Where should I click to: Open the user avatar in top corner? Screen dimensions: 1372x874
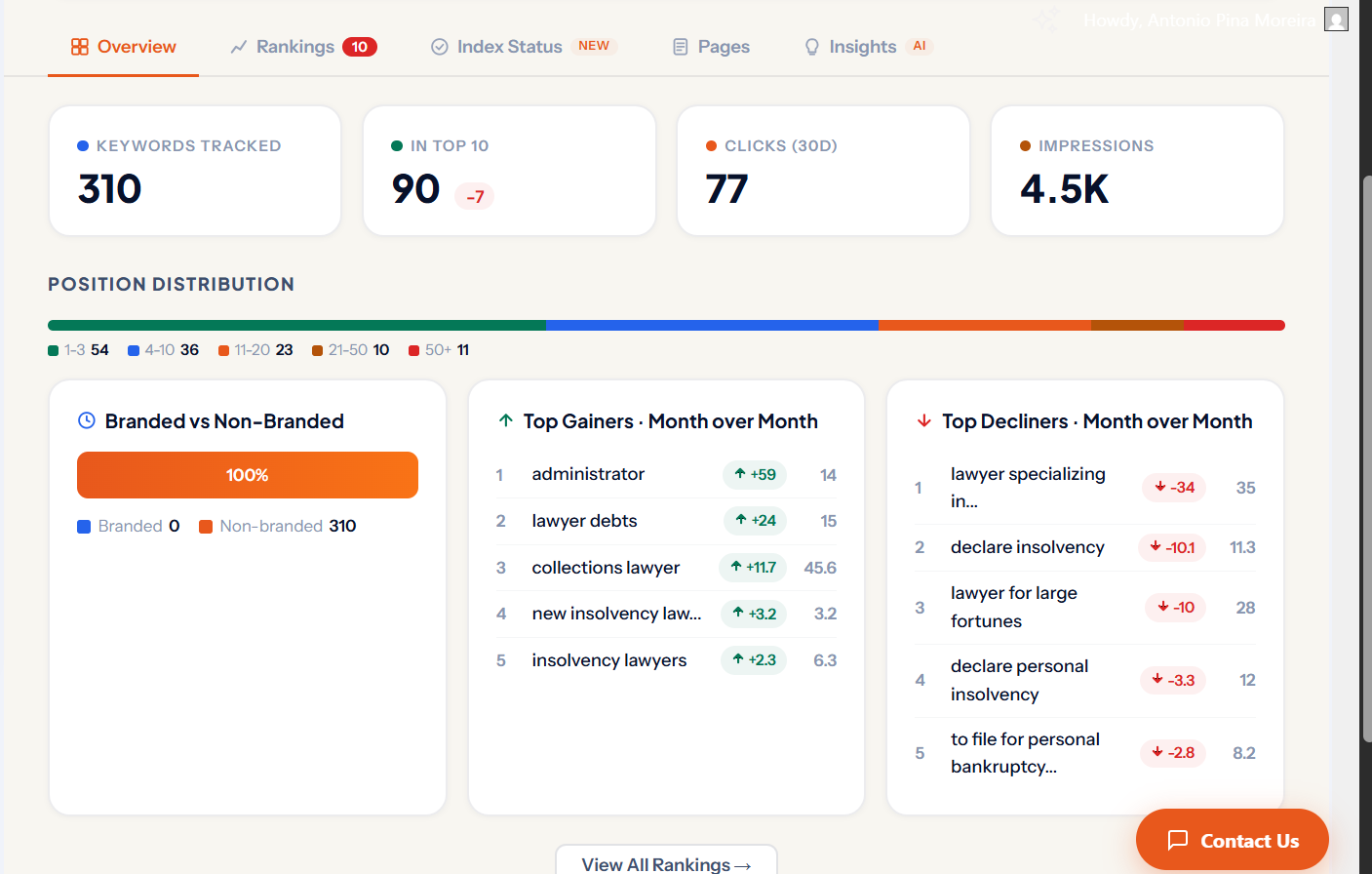(x=1336, y=20)
